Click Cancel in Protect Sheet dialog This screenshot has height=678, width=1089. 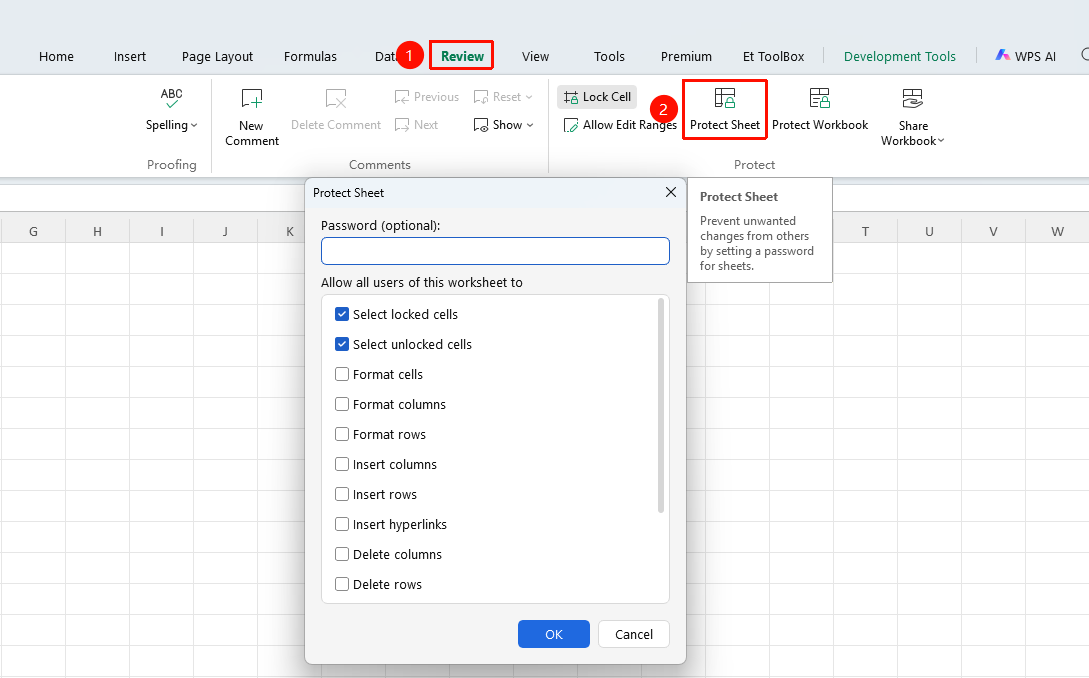click(633, 634)
